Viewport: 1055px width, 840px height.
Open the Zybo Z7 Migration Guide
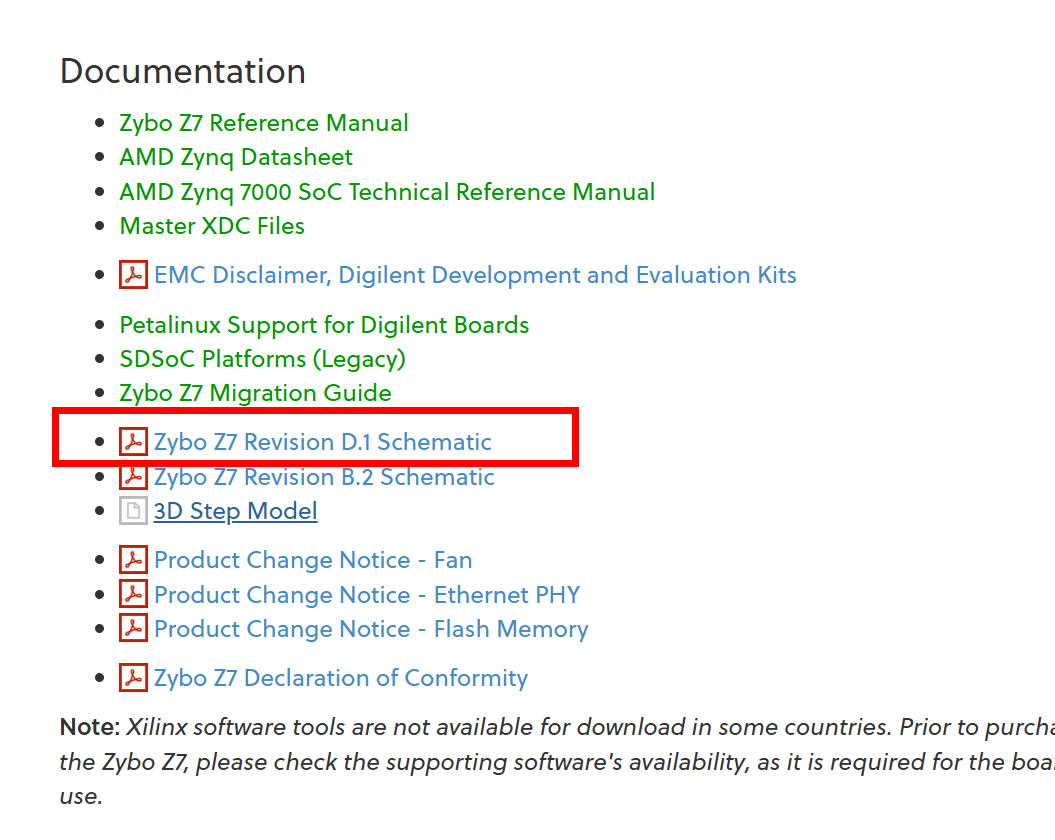pos(255,393)
